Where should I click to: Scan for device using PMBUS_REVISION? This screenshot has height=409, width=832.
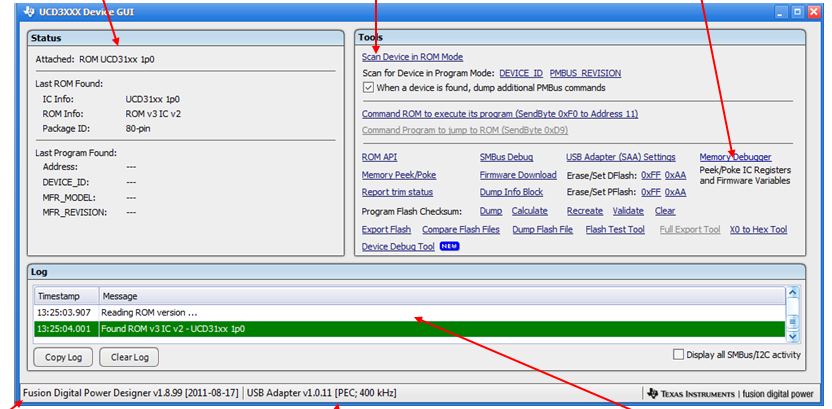585,73
